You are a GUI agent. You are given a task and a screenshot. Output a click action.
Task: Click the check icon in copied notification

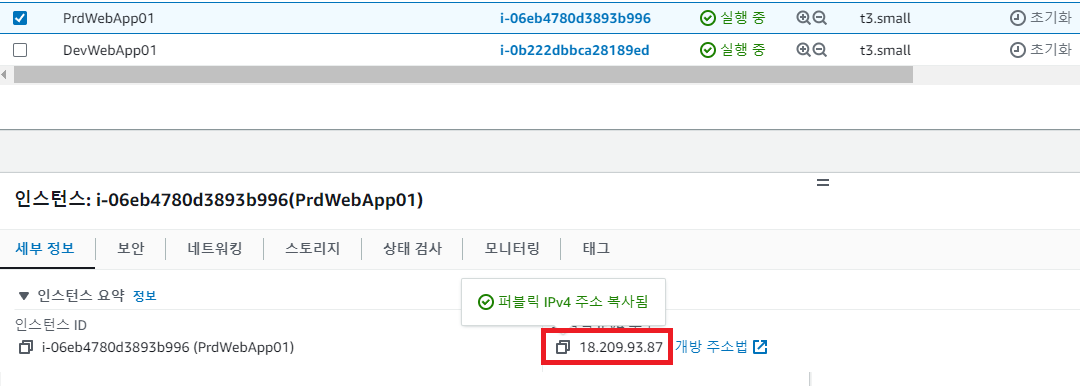click(485, 302)
